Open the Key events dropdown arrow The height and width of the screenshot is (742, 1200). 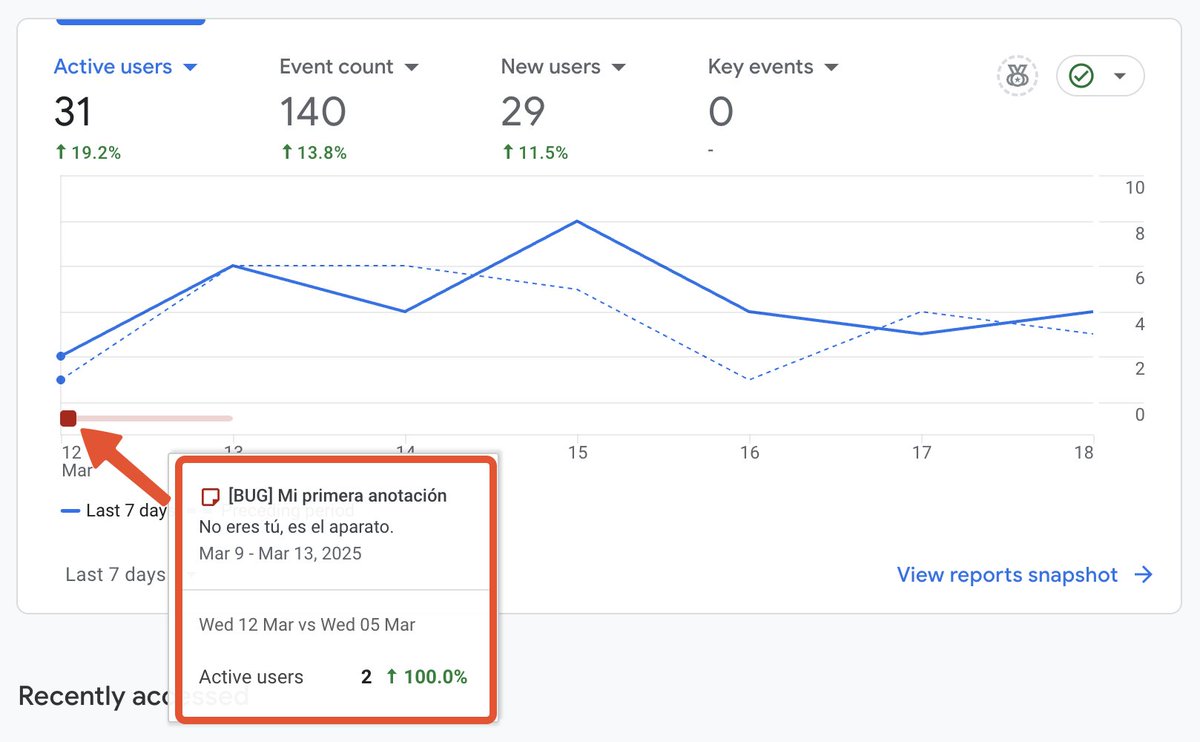(x=831, y=68)
